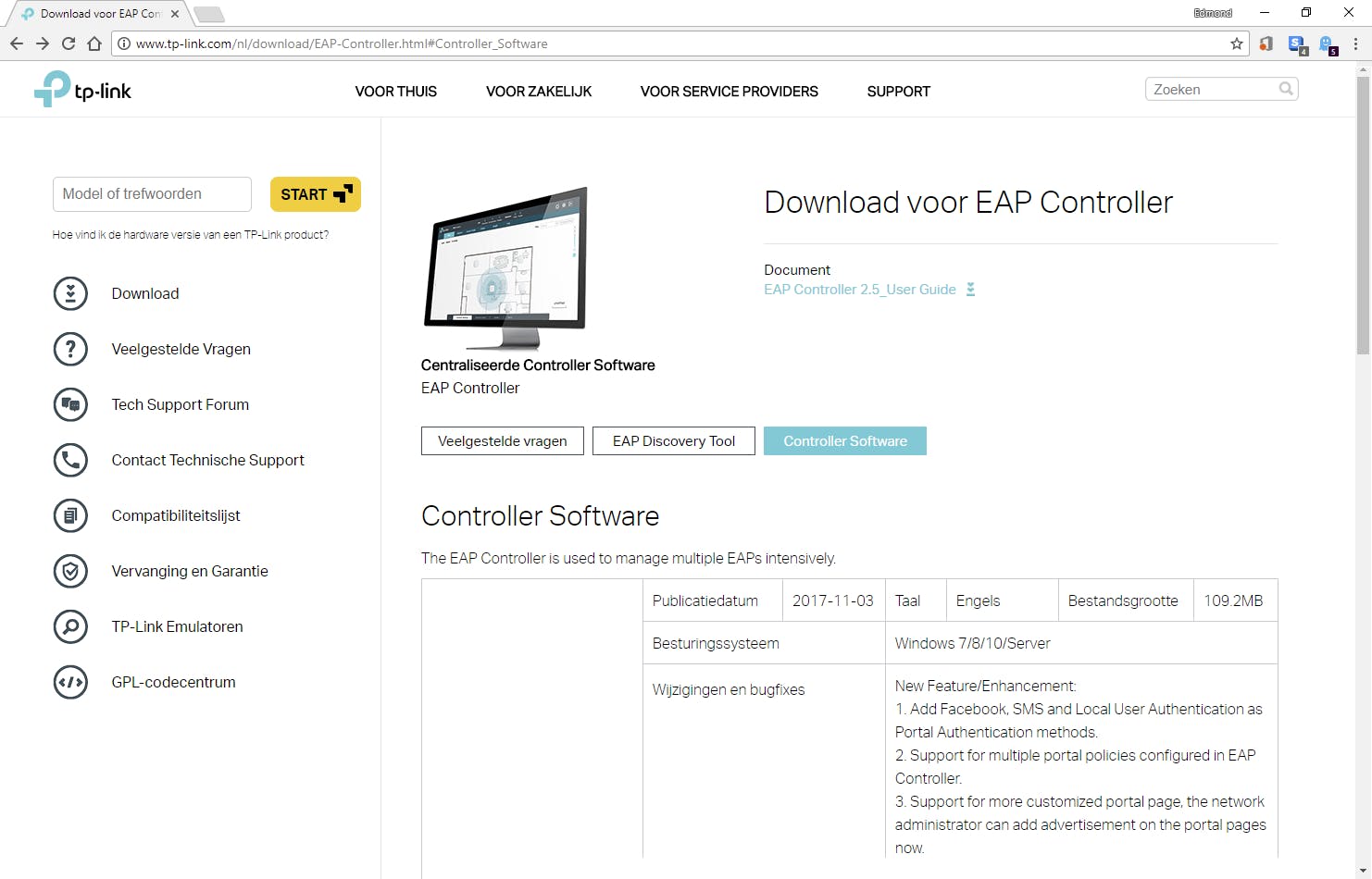1372x879 pixels.
Task: Click the phone icon for technical support
Action: [70, 460]
